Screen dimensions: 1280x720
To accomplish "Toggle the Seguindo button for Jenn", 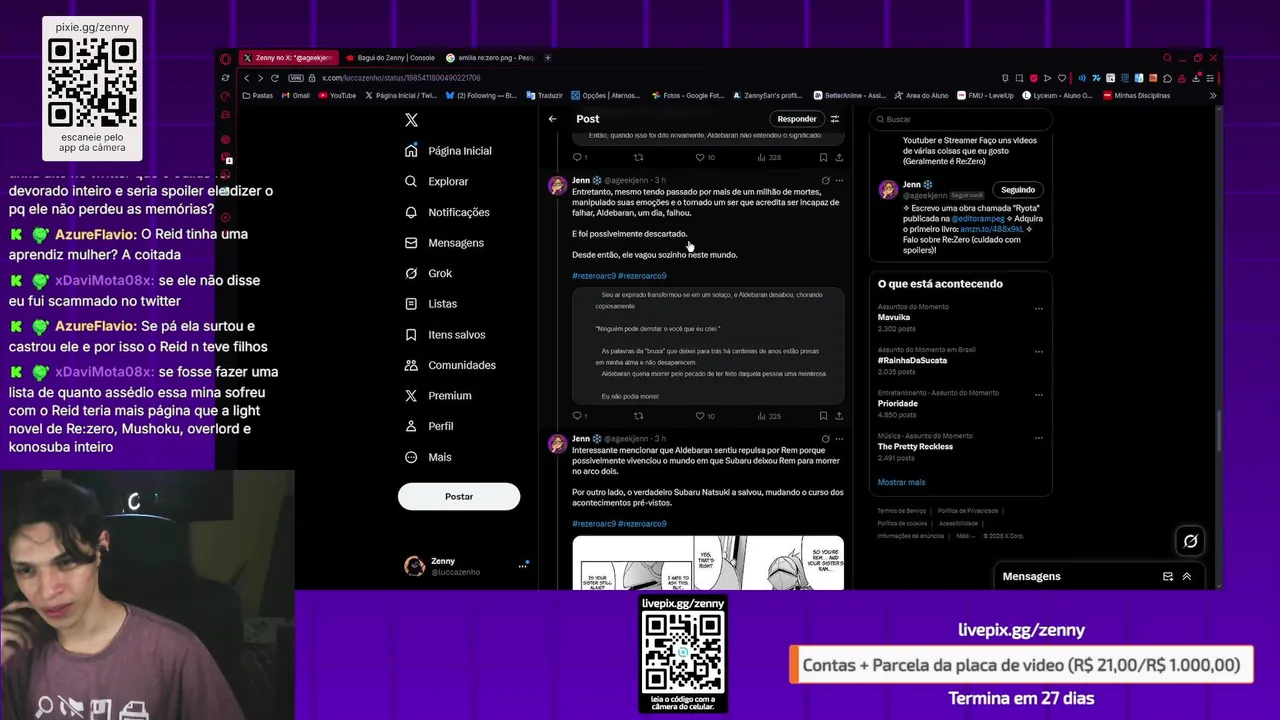I will pos(1018,189).
